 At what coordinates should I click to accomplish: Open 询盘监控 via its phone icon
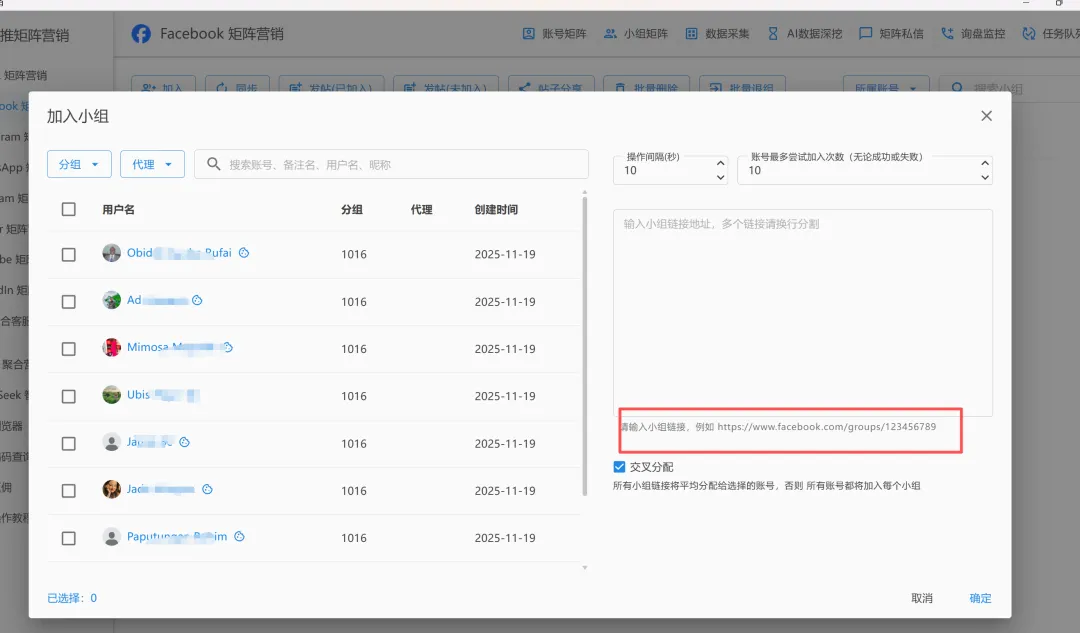[x=946, y=33]
